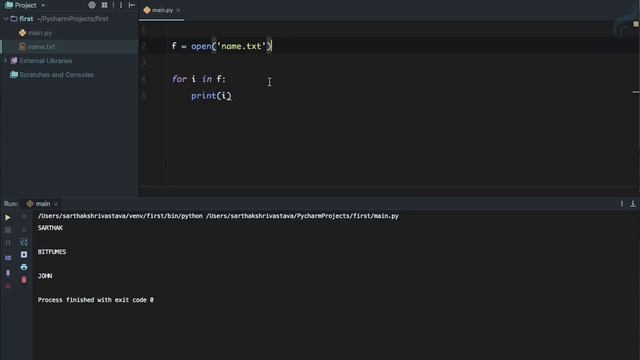Open Run panel options menu icon
This screenshot has width=640, height=360.
pos(622,203)
